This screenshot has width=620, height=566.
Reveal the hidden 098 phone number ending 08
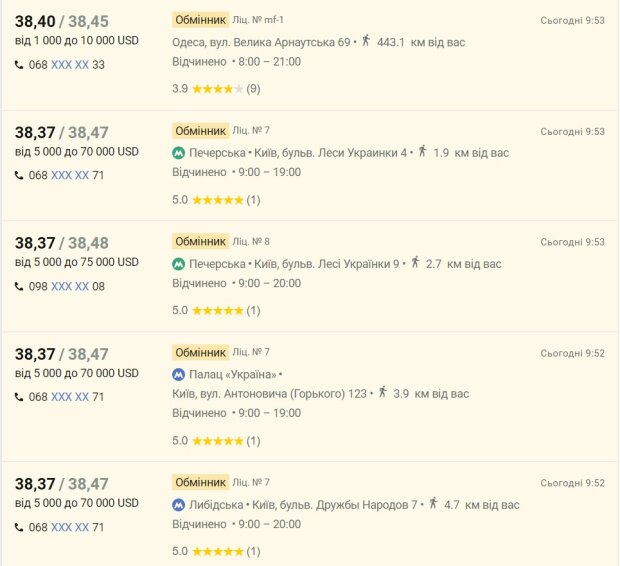70,286
